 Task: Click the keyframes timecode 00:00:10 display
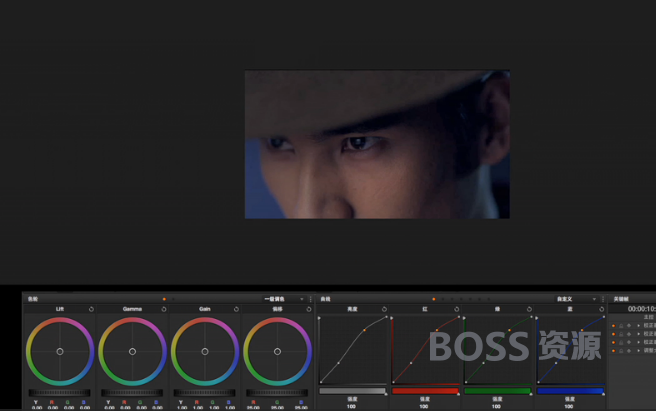coord(641,309)
